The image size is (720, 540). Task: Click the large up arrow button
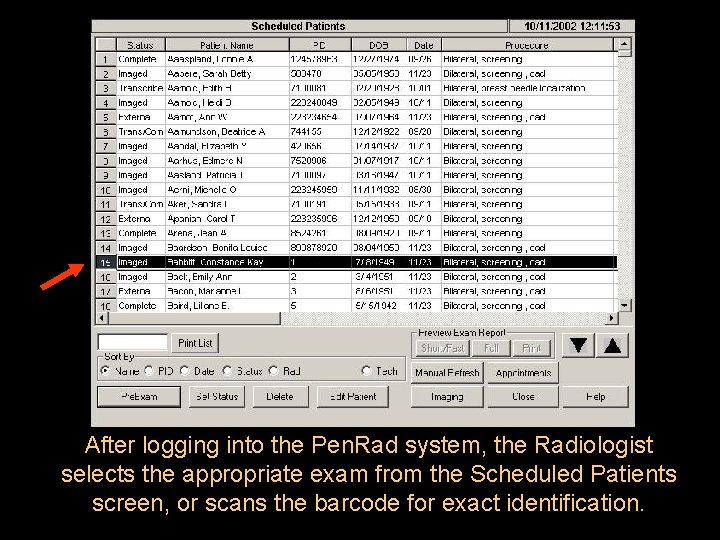coord(612,345)
